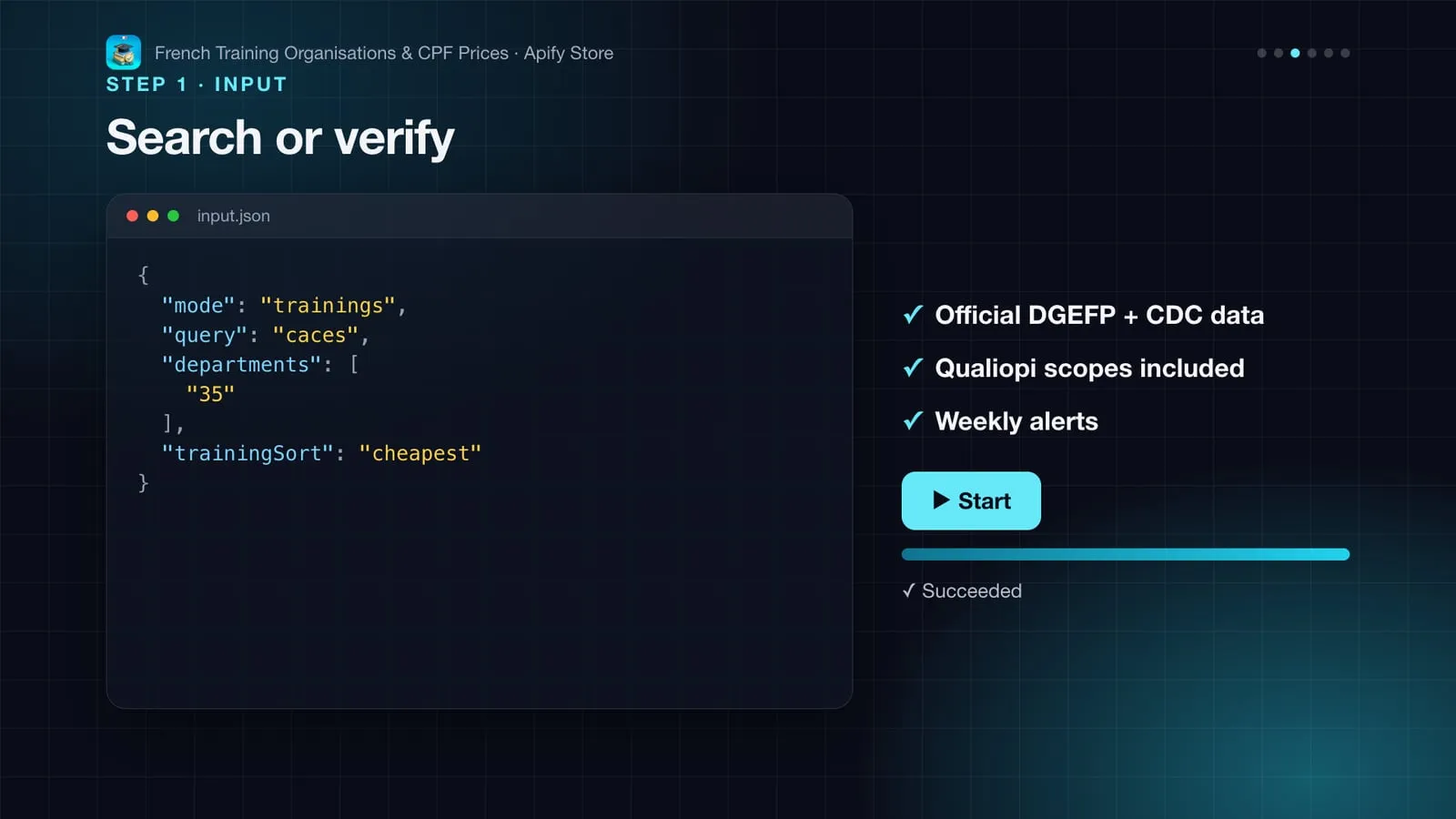Viewport: 1456px width, 819px height.
Task: Select the input.json file title
Action: click(233, 216)
